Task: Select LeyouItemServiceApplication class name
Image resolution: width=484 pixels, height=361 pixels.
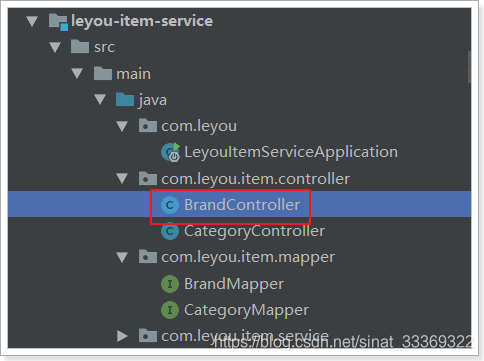Action: (x=291, y=152)
